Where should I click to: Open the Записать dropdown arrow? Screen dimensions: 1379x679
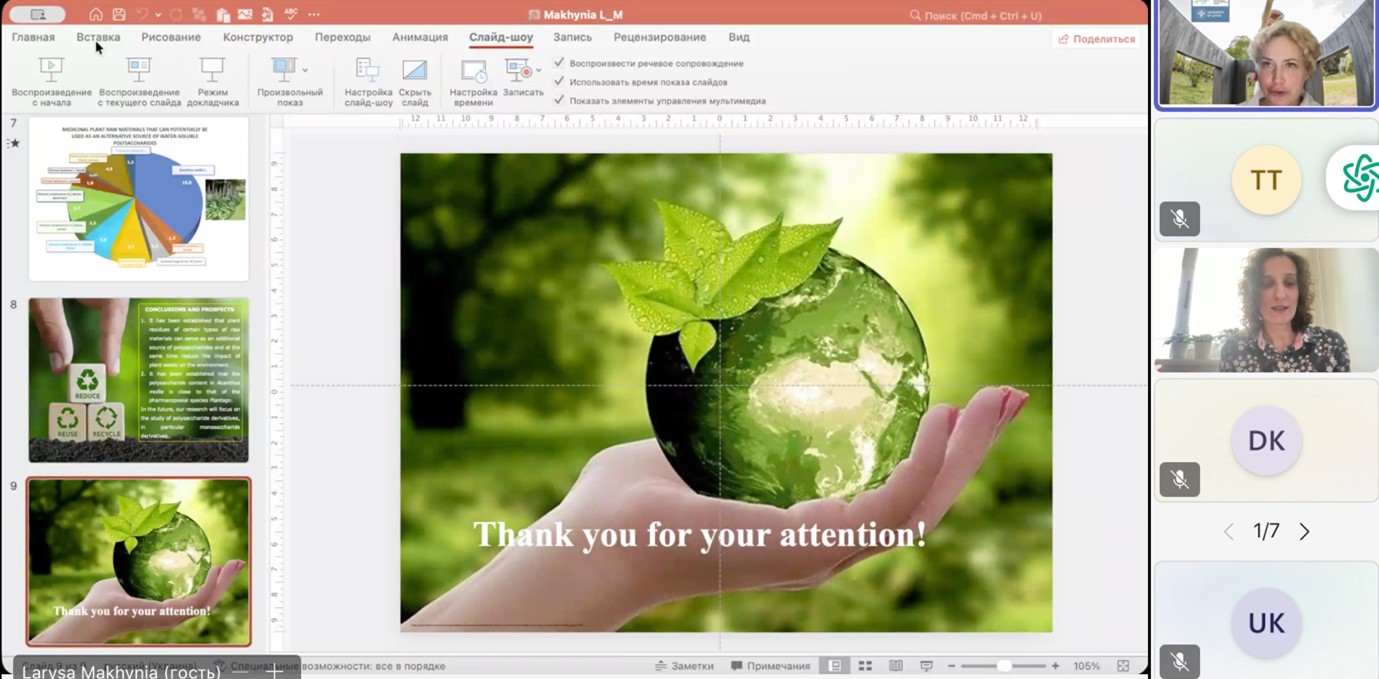click(538, 70)
